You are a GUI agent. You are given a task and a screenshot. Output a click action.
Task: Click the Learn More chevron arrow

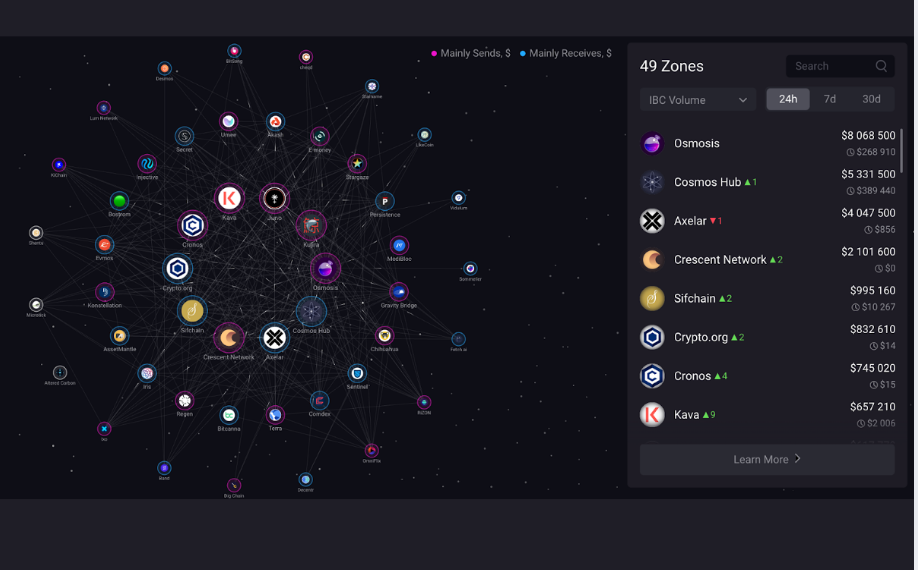798,460
